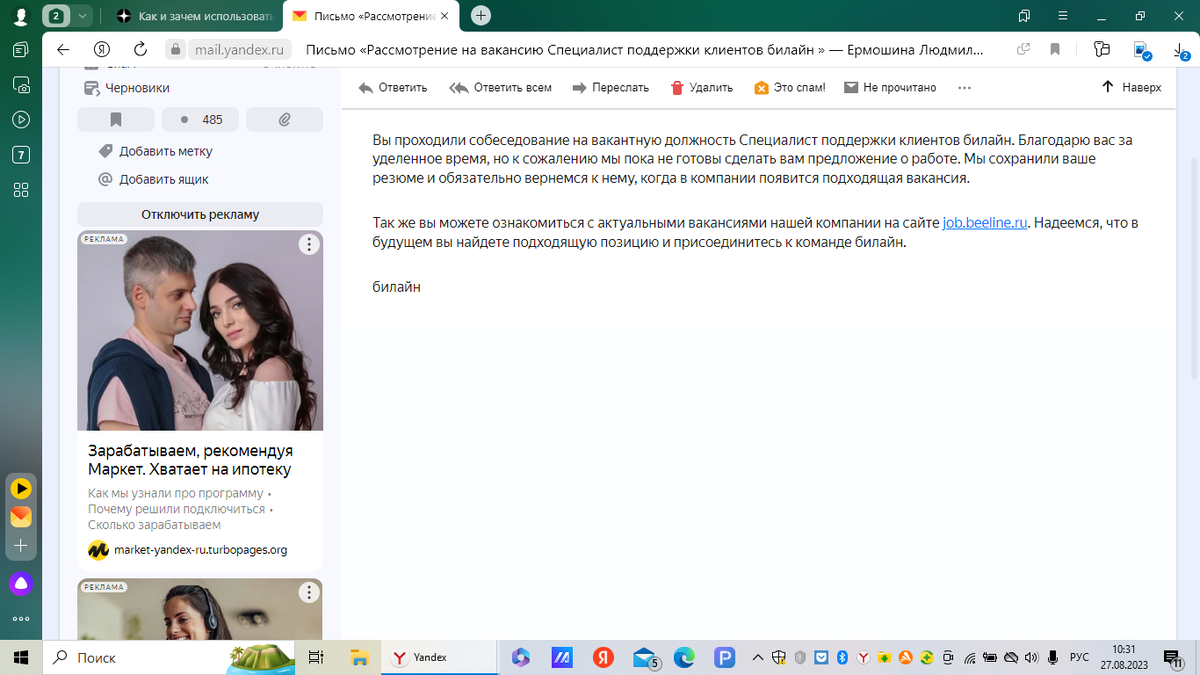
Task: Open downloads arrow in browser toolbar
Action: [x=1182, y=49]
